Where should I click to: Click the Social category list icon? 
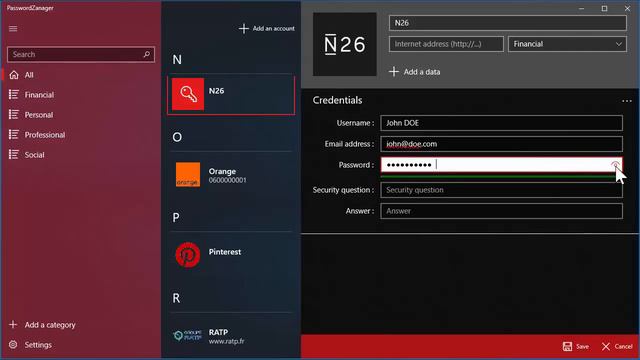click(x=13, y=155)
